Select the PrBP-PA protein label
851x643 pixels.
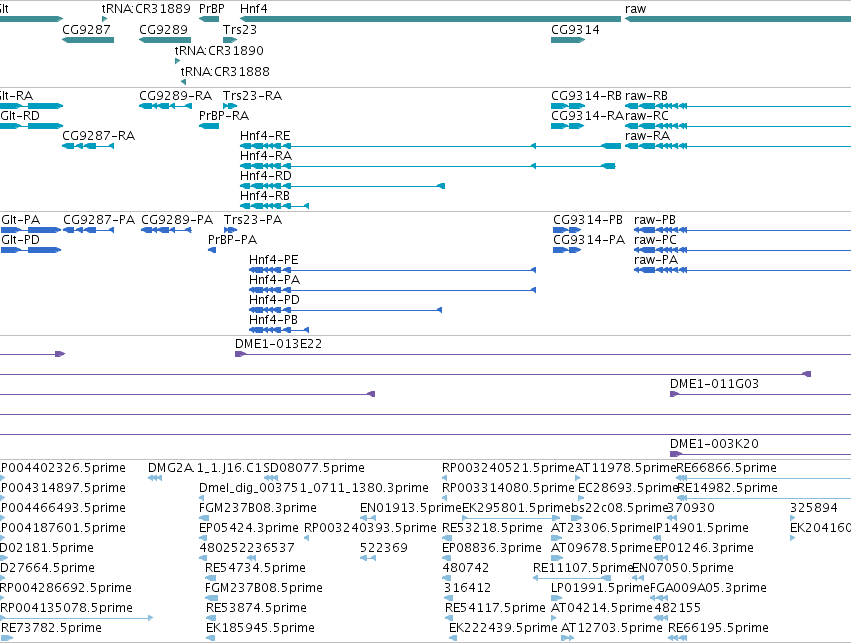click(232, 240)
